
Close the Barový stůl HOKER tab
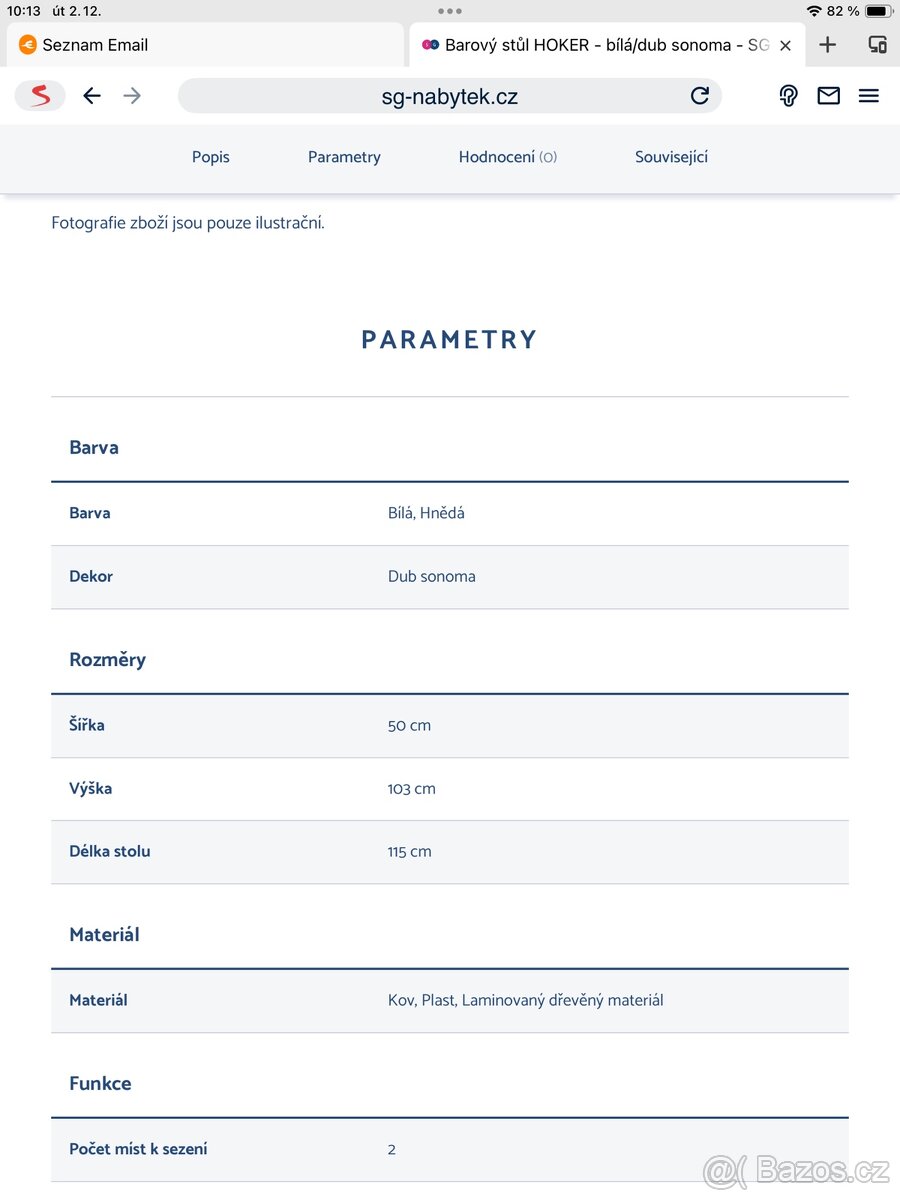click(x=785, y=45)
